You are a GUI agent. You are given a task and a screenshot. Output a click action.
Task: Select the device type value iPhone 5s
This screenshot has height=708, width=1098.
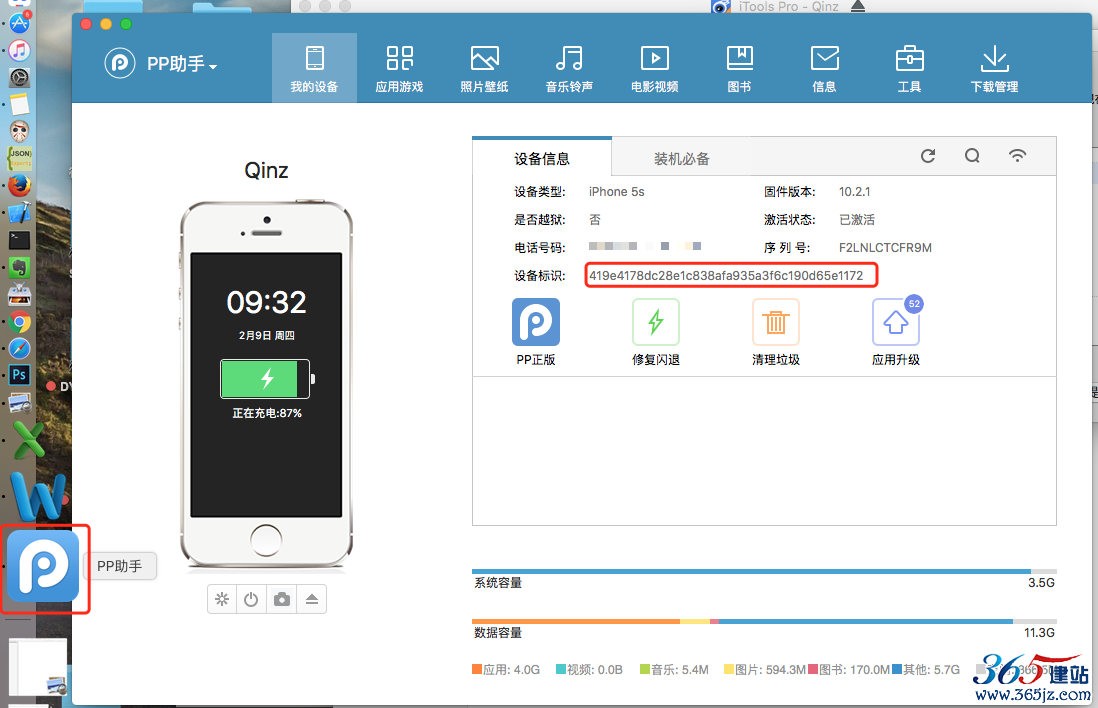pos(616,192)
